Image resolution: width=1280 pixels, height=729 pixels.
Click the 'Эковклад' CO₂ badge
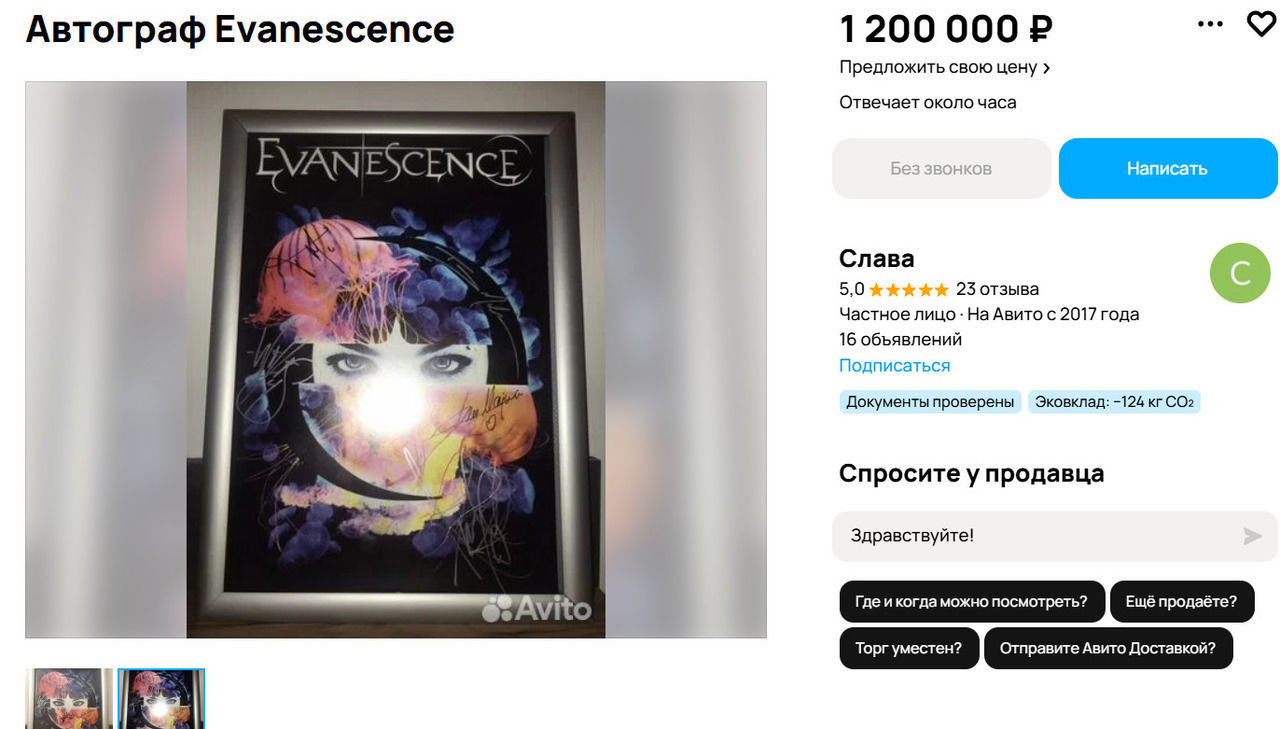(x=1114, y=402)
